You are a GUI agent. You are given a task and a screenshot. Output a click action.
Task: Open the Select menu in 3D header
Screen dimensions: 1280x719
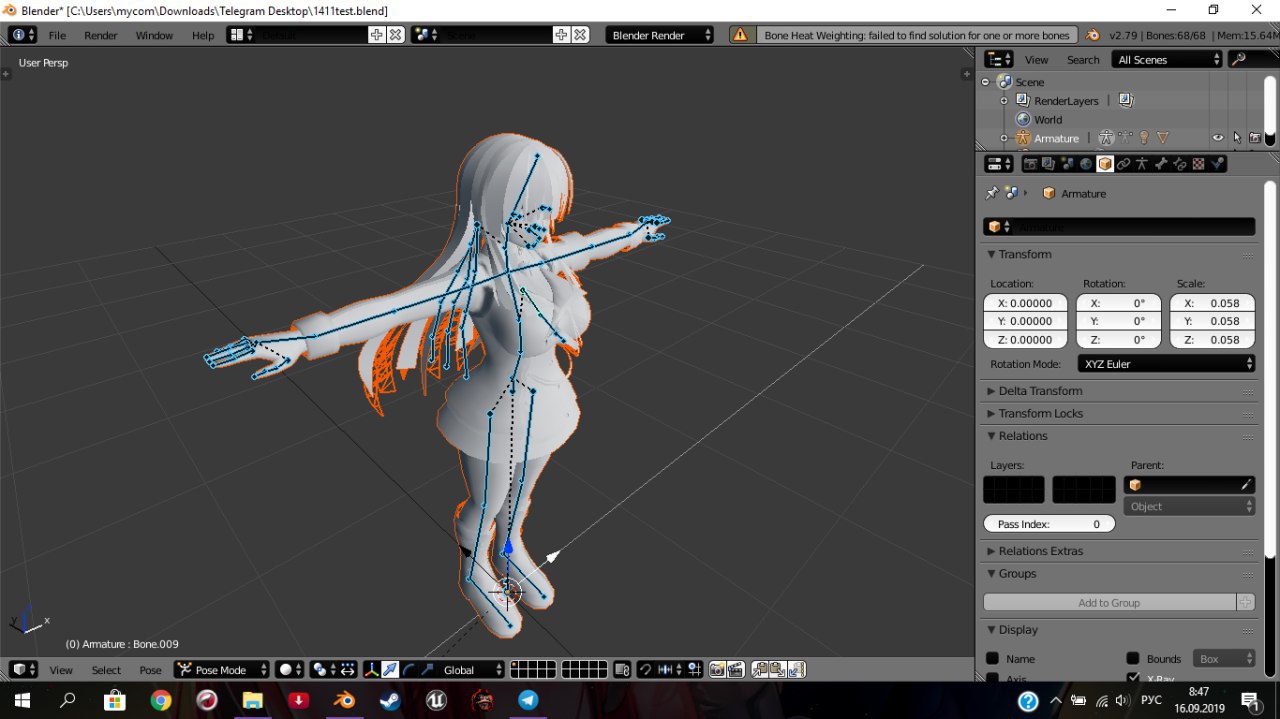pos(106,670)
